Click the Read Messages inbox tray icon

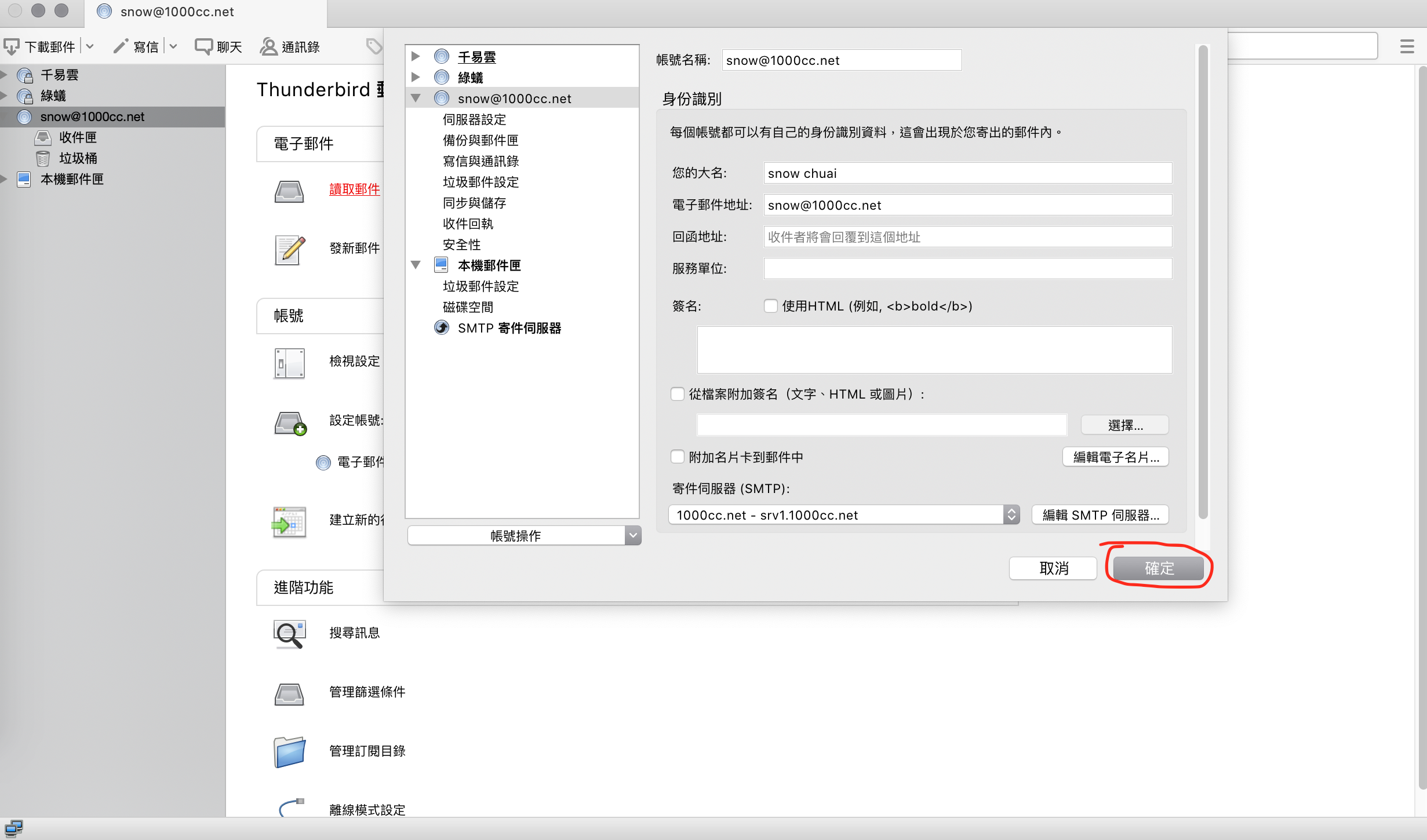tap(289, 191)
